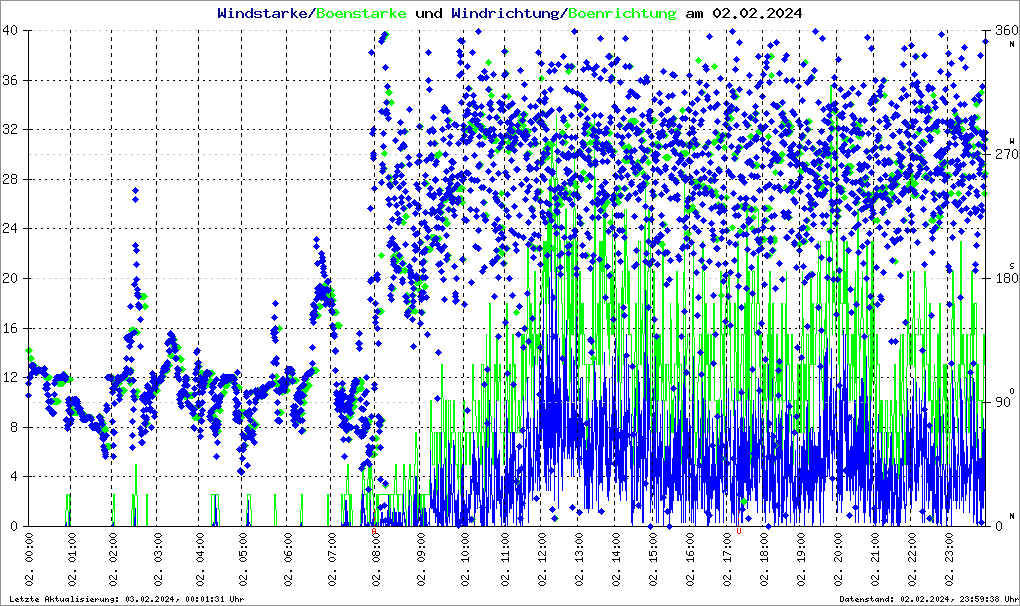Click the 90 O direction axis label
The width and height of the screenshot is (1020, 606).
point(1002,403)
